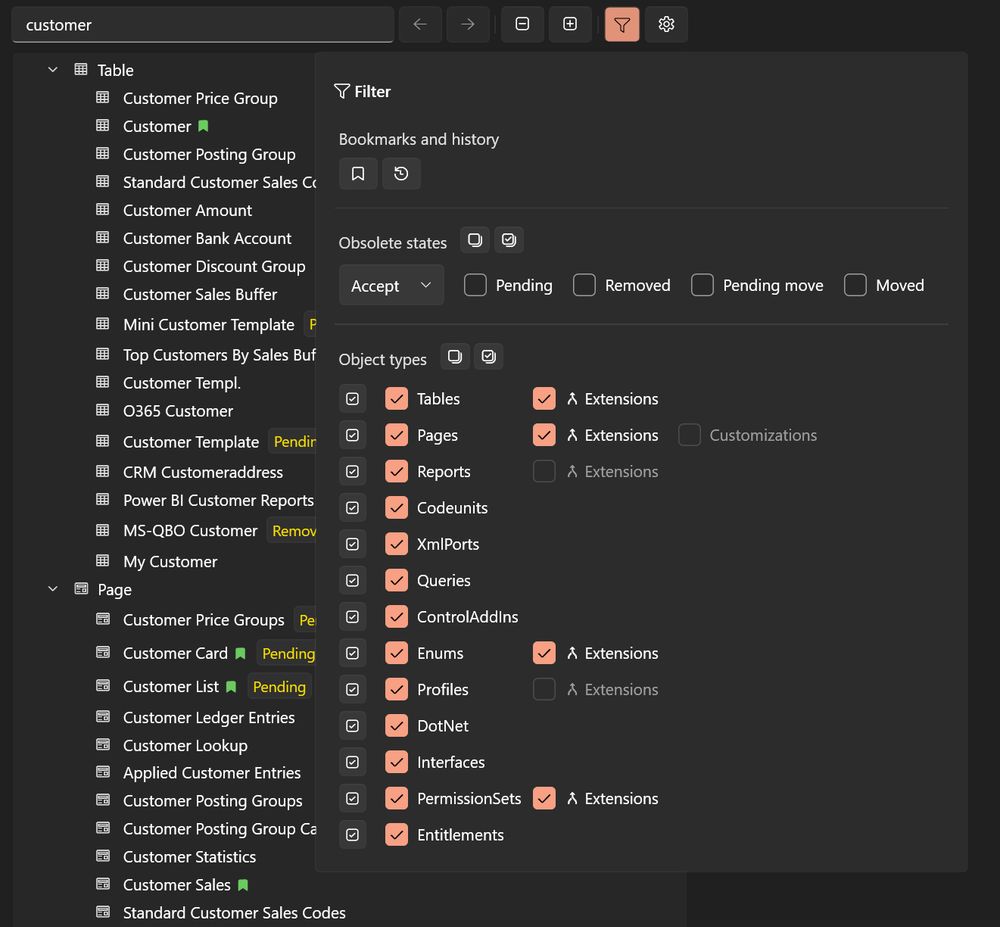Select the Customer Statistics page
The height and width of the screenshot is (927, 1000).
[x=189, y=857]
